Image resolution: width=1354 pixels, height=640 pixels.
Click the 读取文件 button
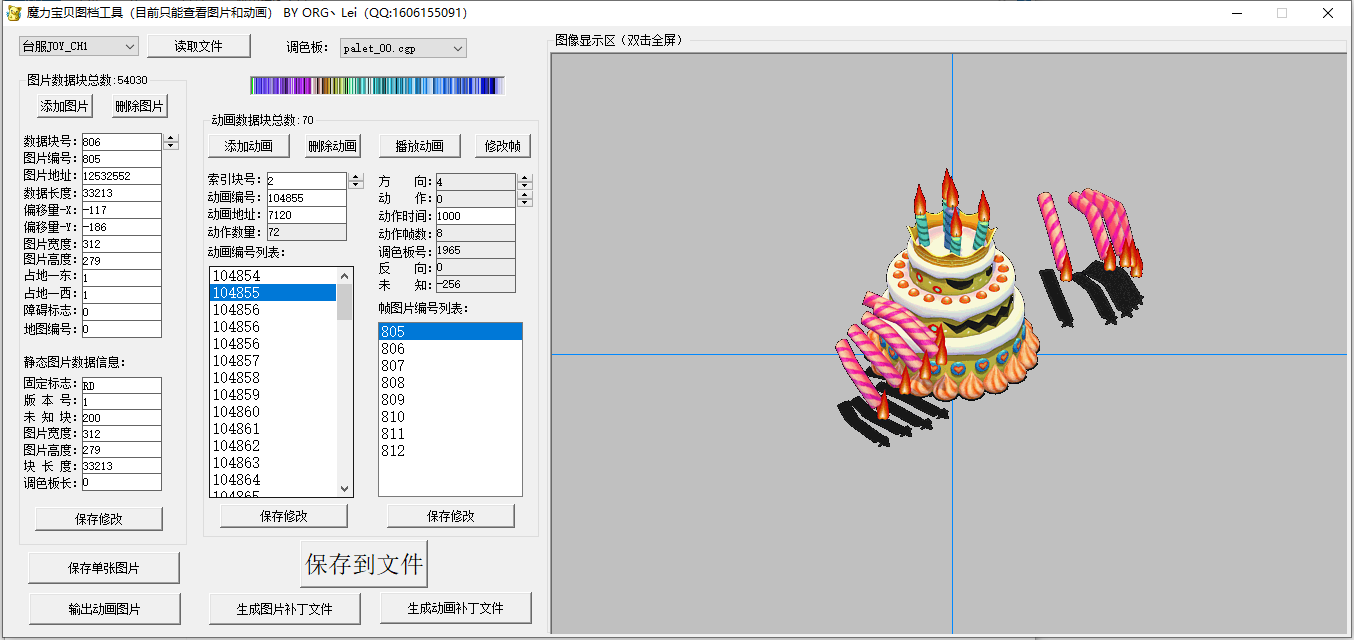tap(198, 46)
